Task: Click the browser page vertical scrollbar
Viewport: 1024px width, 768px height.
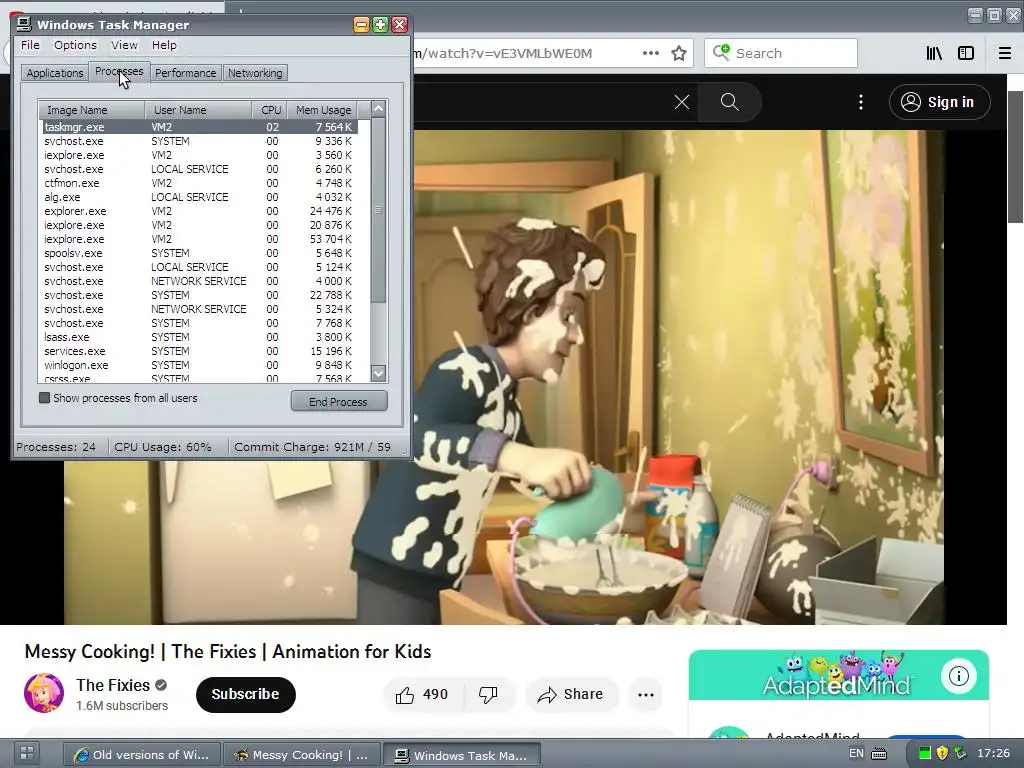Action: 1016,157
